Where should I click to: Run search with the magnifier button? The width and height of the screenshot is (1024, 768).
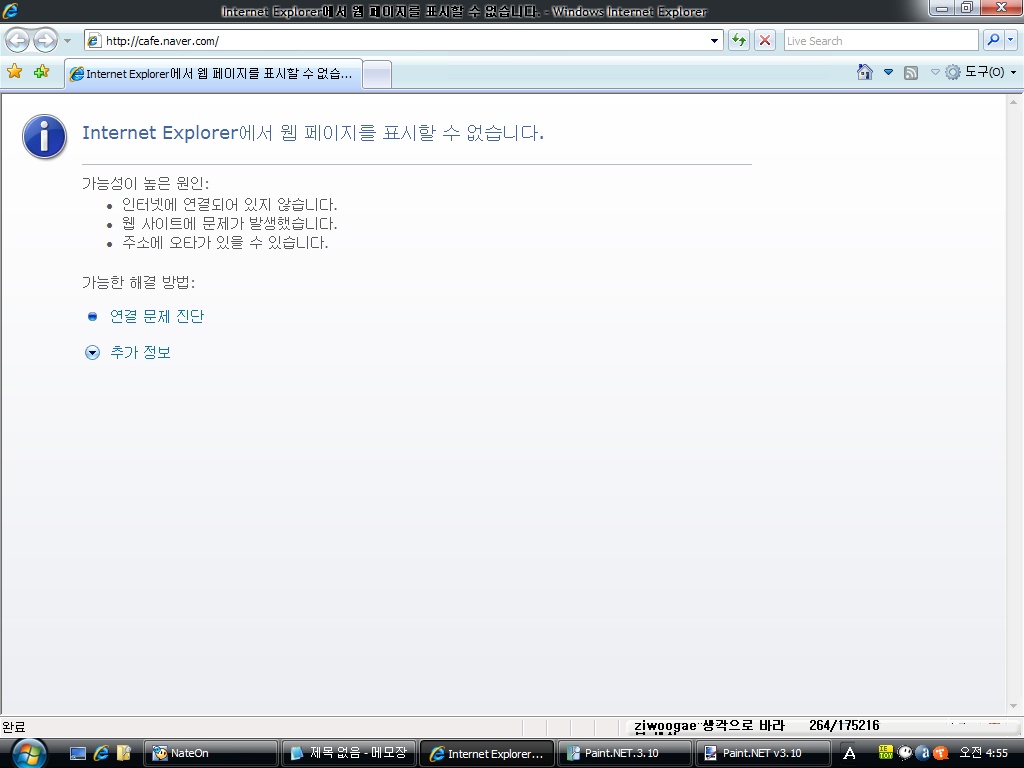pyautogui.click(x=993, y=40)
